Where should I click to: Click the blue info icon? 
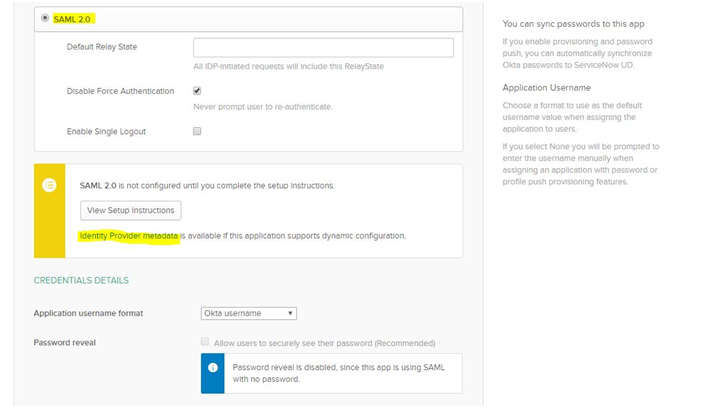[x=213, y=367]
